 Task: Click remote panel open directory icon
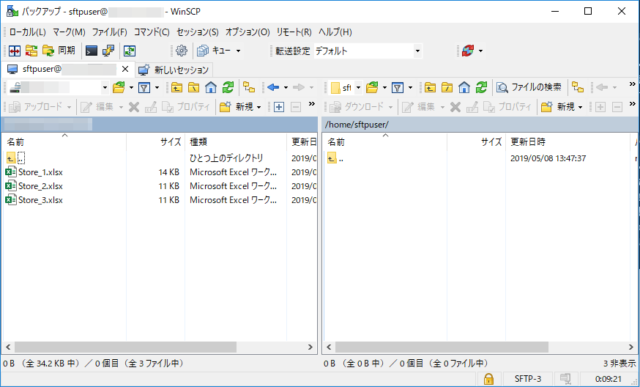tap(372, 87)
